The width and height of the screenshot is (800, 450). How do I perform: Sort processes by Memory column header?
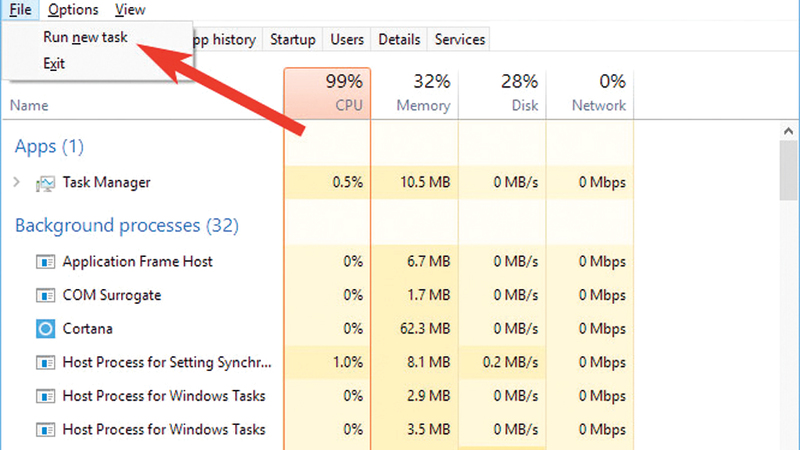[414, 93]
